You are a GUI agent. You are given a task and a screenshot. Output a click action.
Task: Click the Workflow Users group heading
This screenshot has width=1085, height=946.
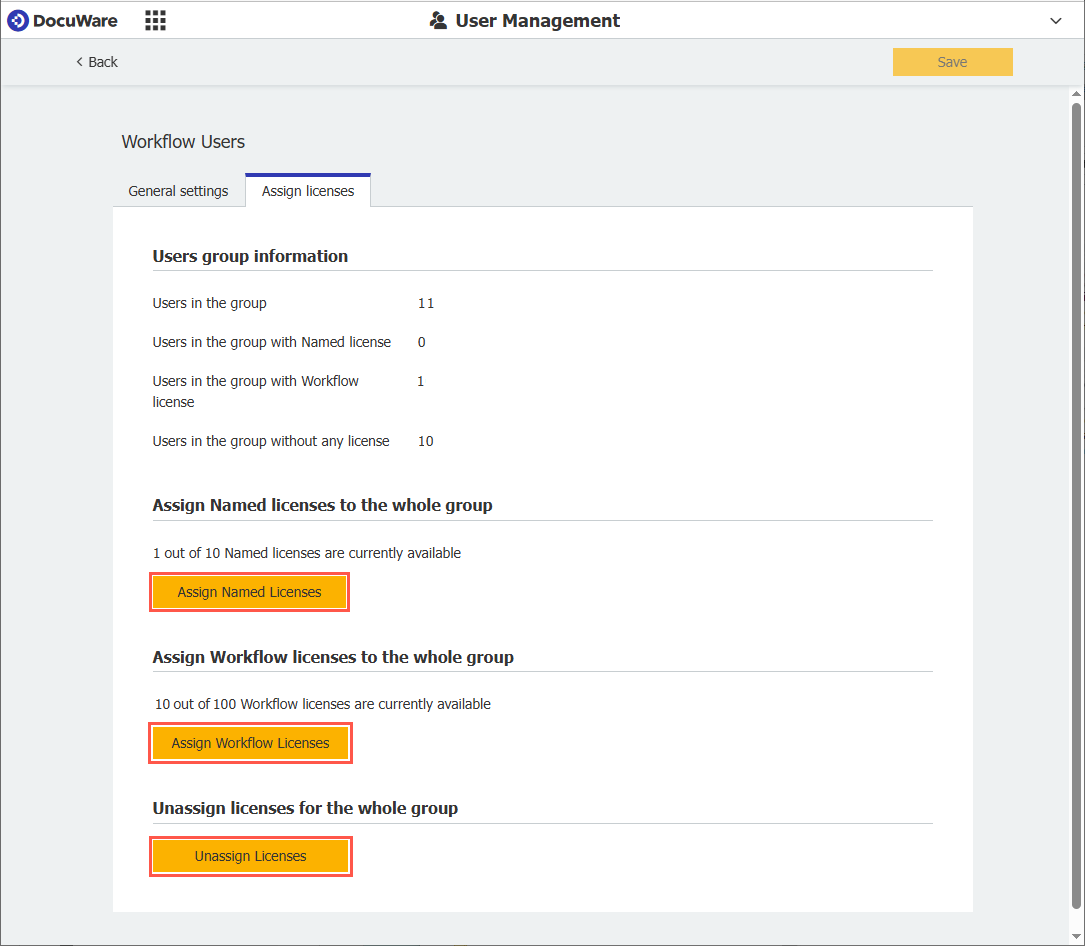(183, 142)
